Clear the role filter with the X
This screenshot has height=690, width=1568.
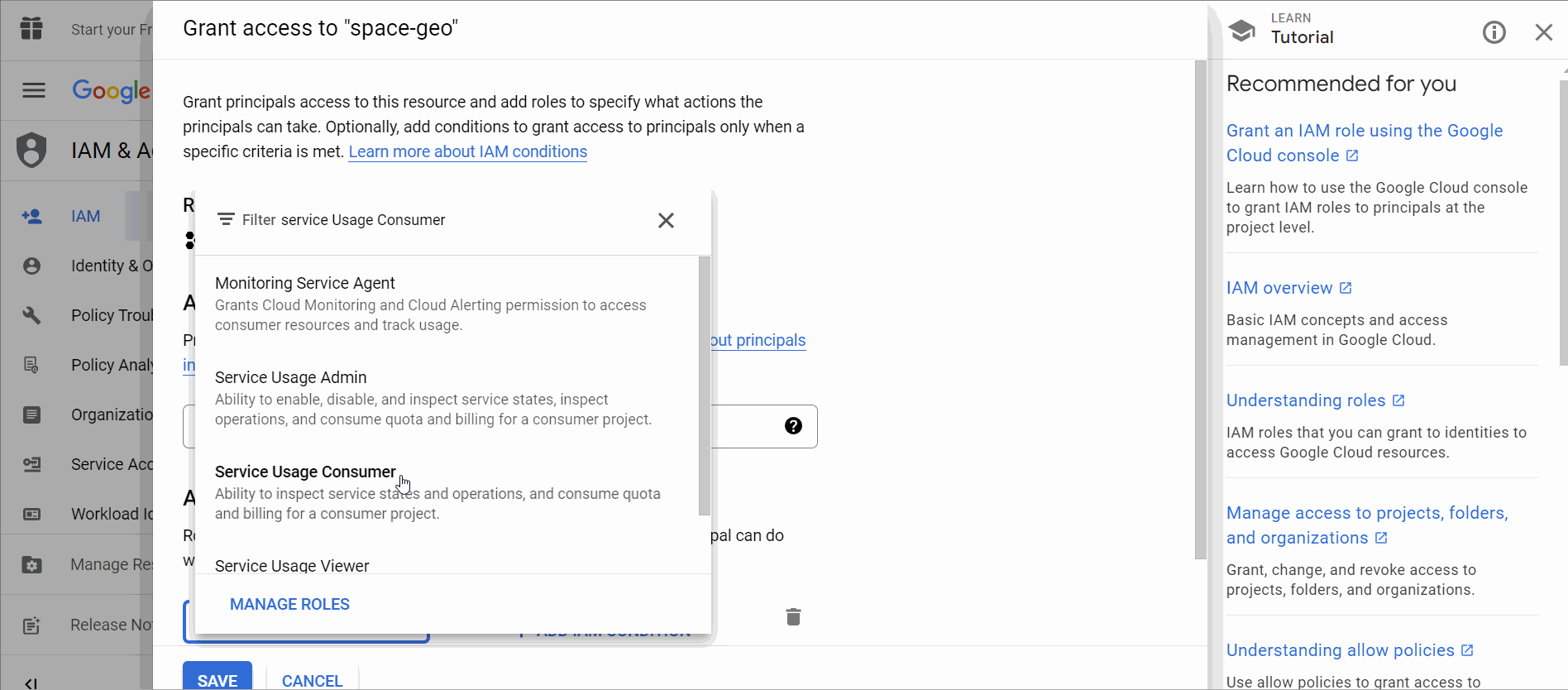coord(666,220)
